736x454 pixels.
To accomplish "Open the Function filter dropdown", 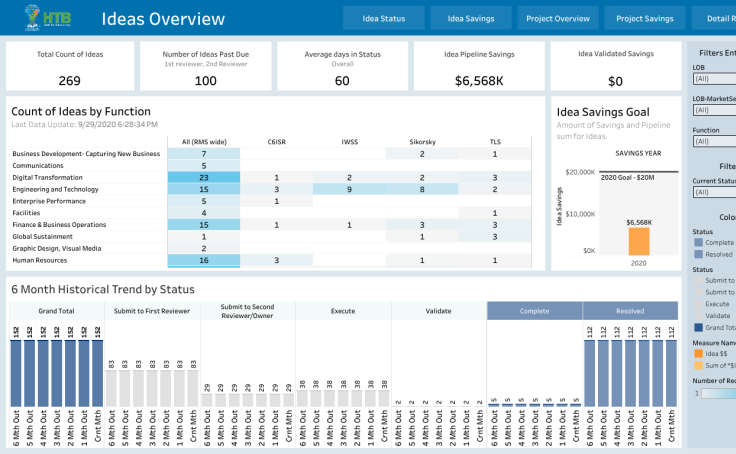I will [x=713, y=141].
